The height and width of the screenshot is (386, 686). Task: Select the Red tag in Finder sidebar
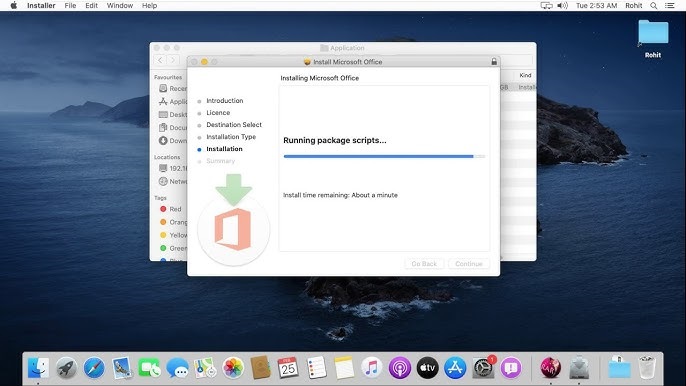tap(171, 209)
